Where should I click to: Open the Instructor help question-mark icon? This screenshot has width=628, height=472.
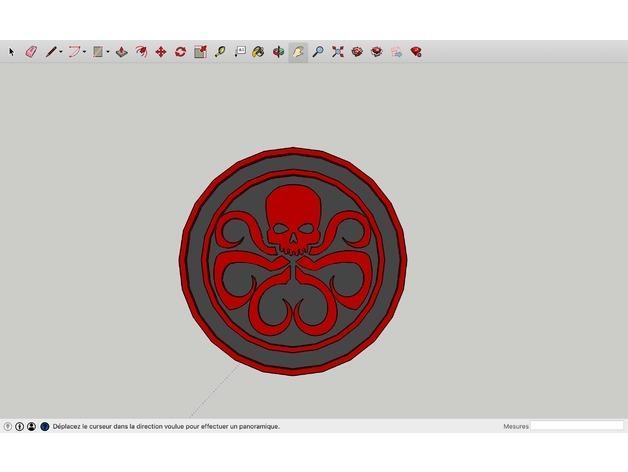point(45,426)
